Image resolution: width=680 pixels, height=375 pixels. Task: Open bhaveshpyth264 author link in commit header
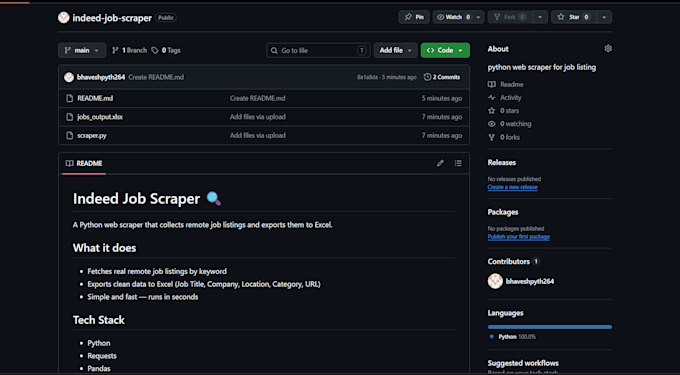(101, 77)
